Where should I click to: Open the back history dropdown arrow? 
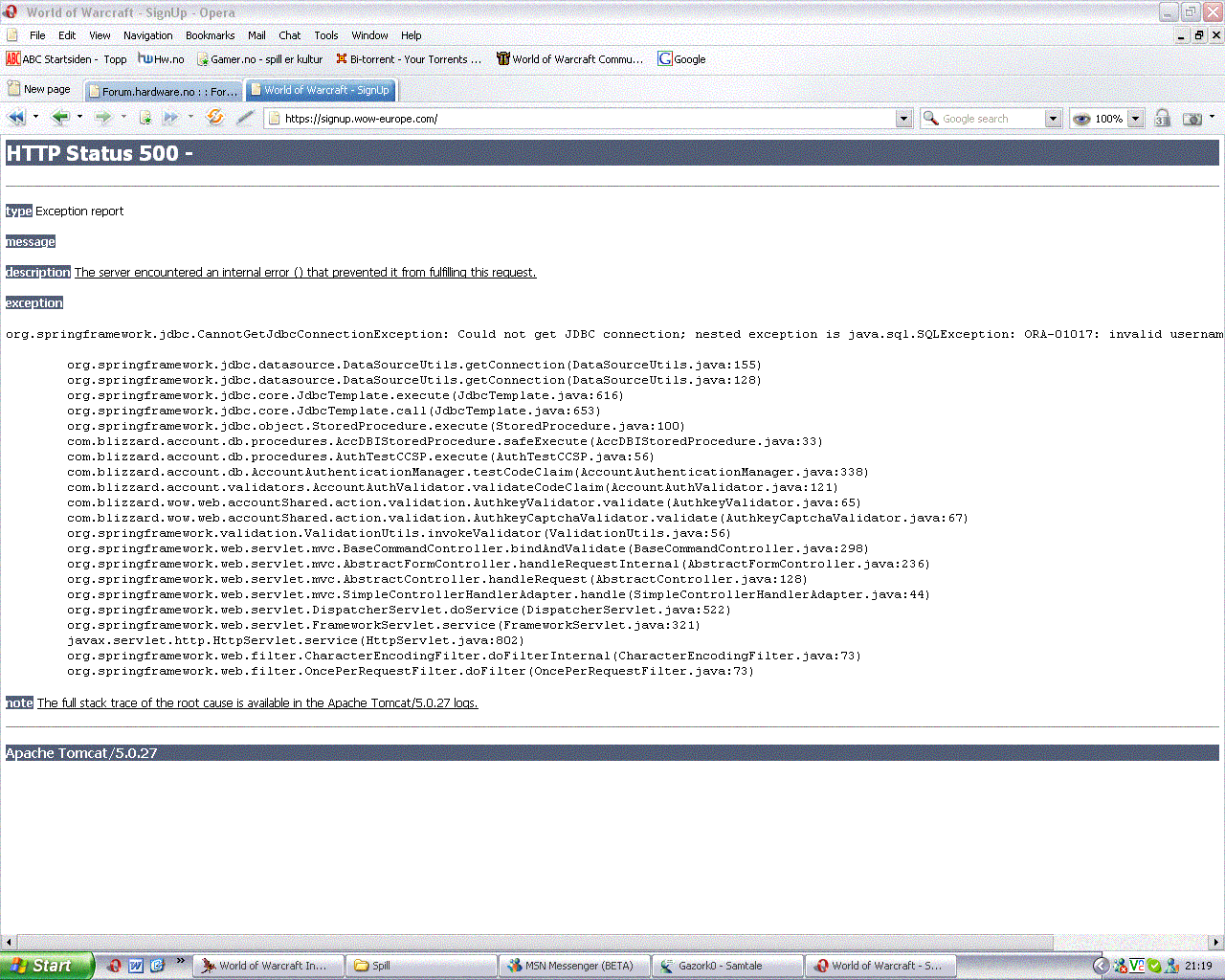click(79, 117)
